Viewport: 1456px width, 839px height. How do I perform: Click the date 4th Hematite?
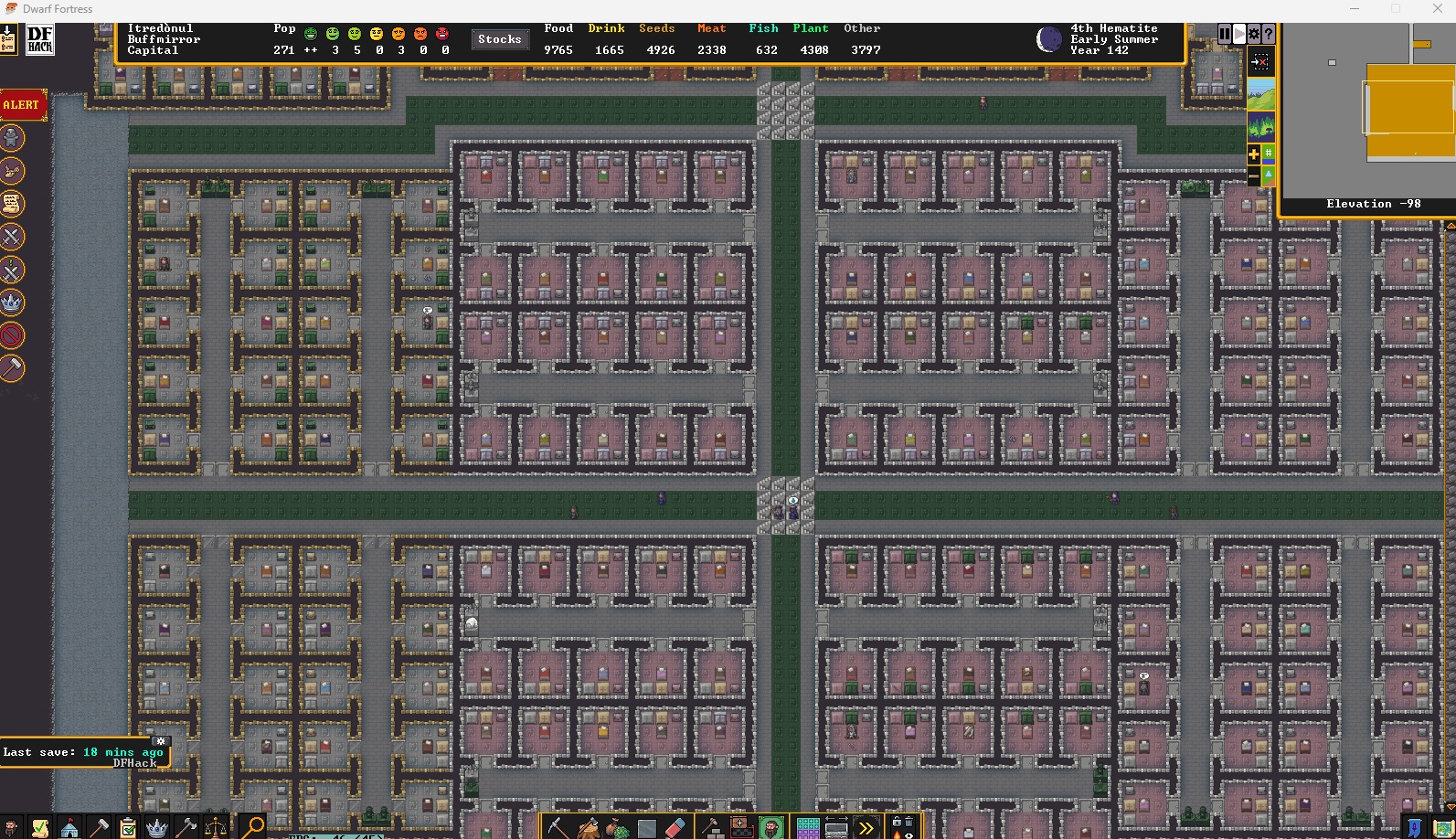1114,28
